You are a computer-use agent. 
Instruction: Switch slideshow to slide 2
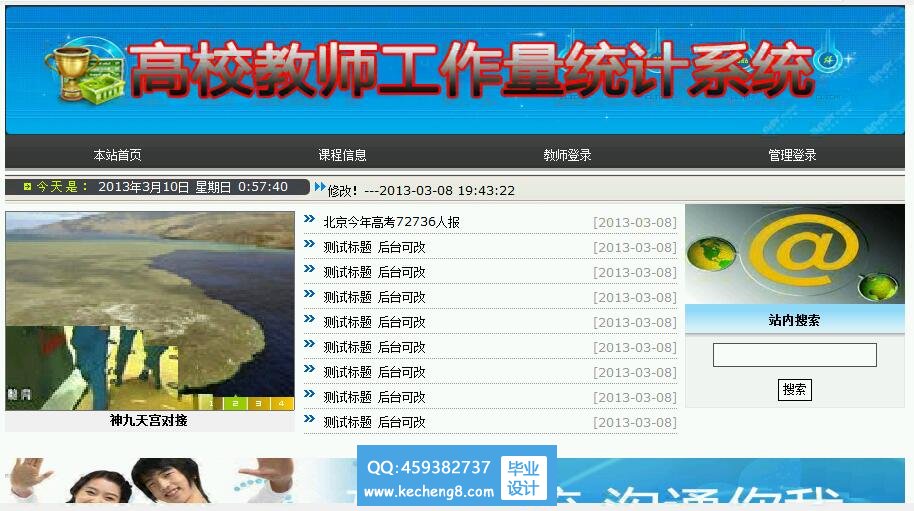coord(235,403)
